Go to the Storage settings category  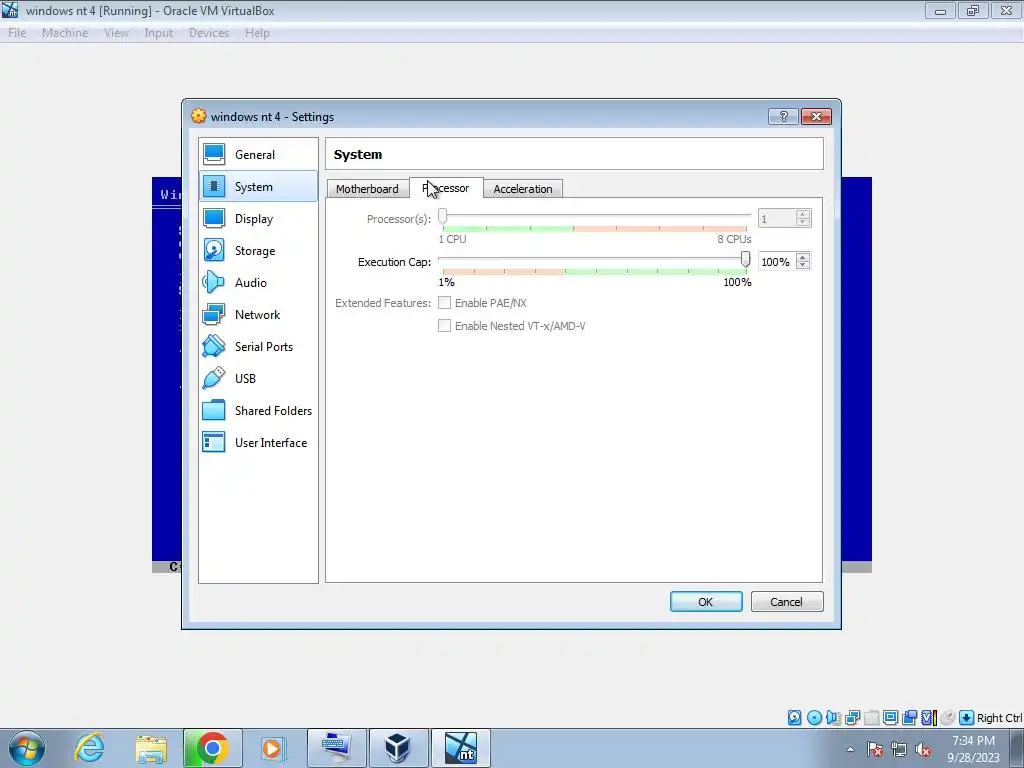tap(258, 251)
